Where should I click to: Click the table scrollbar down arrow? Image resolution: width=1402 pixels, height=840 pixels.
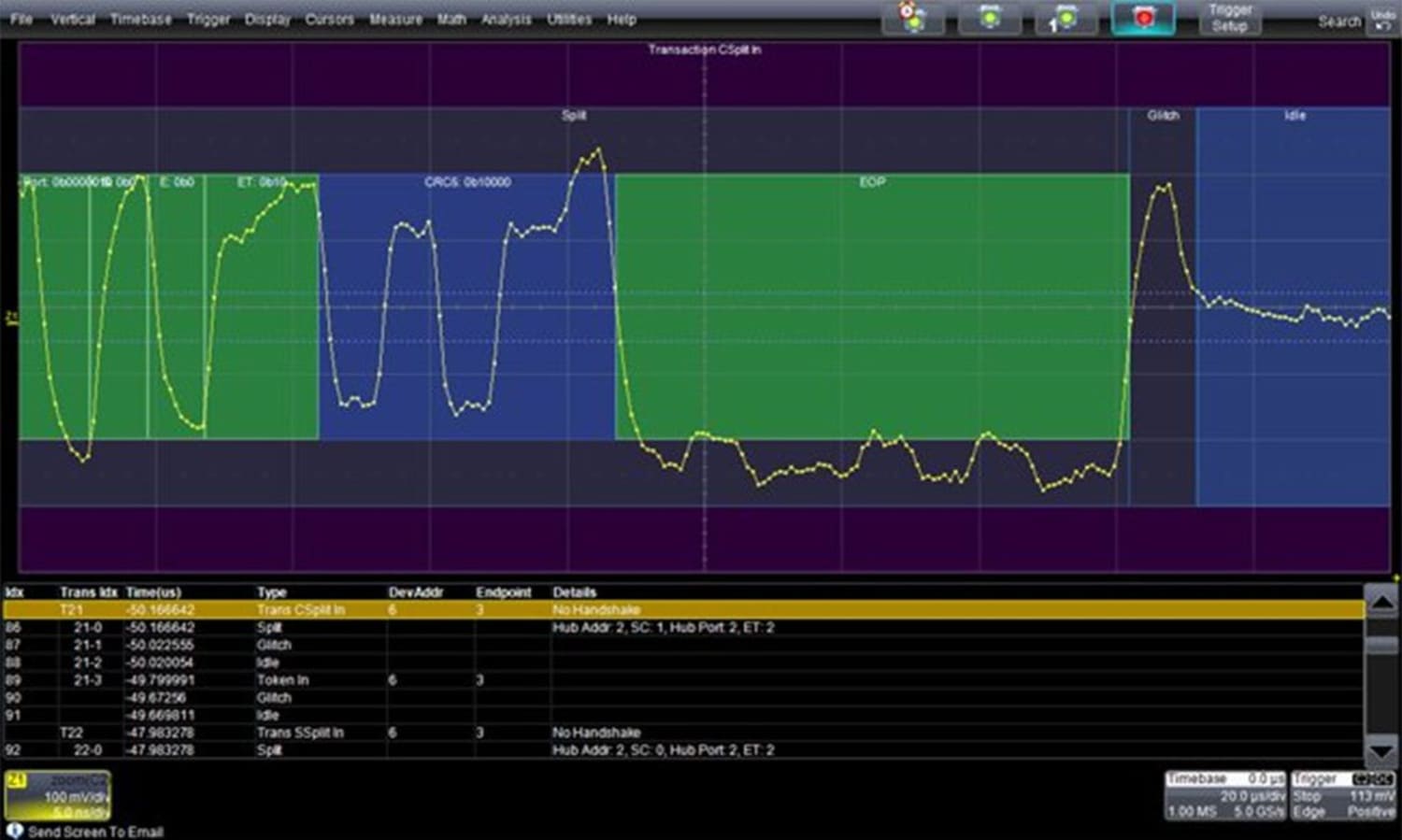(1381, 748)
